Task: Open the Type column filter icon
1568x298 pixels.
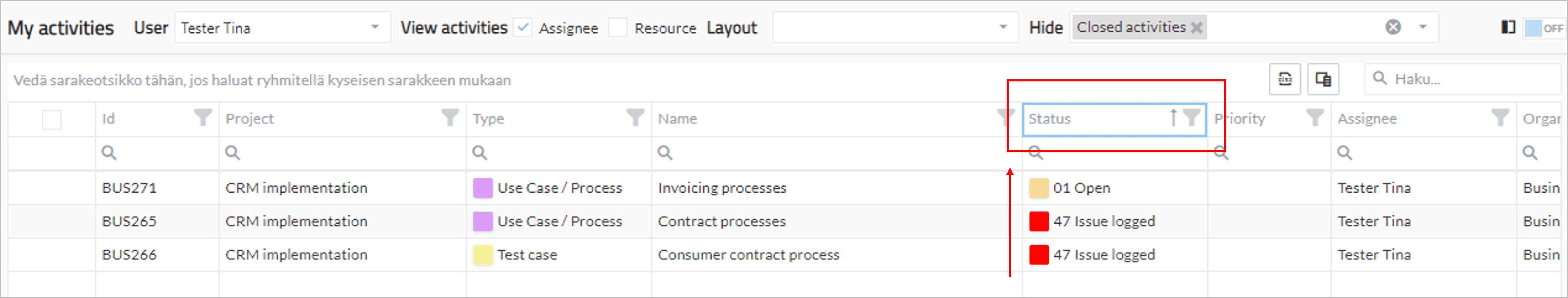Action: coord(635,117)
